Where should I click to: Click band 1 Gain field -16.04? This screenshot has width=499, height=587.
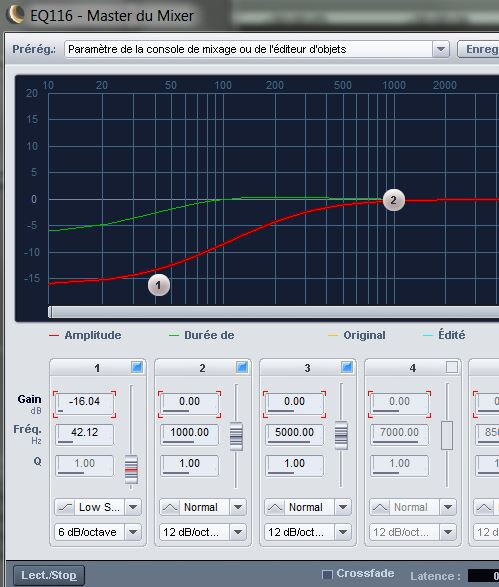[x=85, y=403]
